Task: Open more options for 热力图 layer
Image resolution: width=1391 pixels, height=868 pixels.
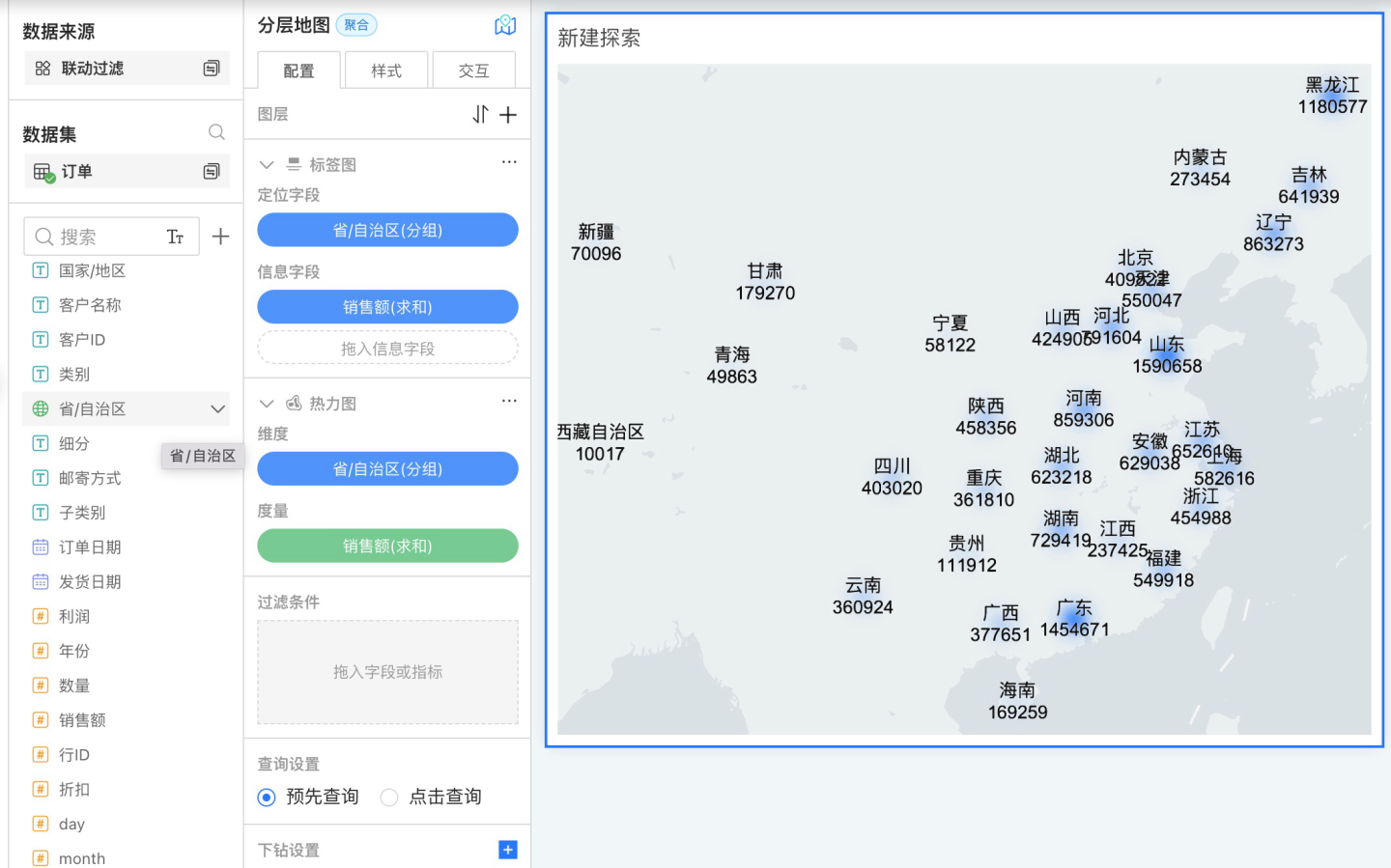Action: 509,402
